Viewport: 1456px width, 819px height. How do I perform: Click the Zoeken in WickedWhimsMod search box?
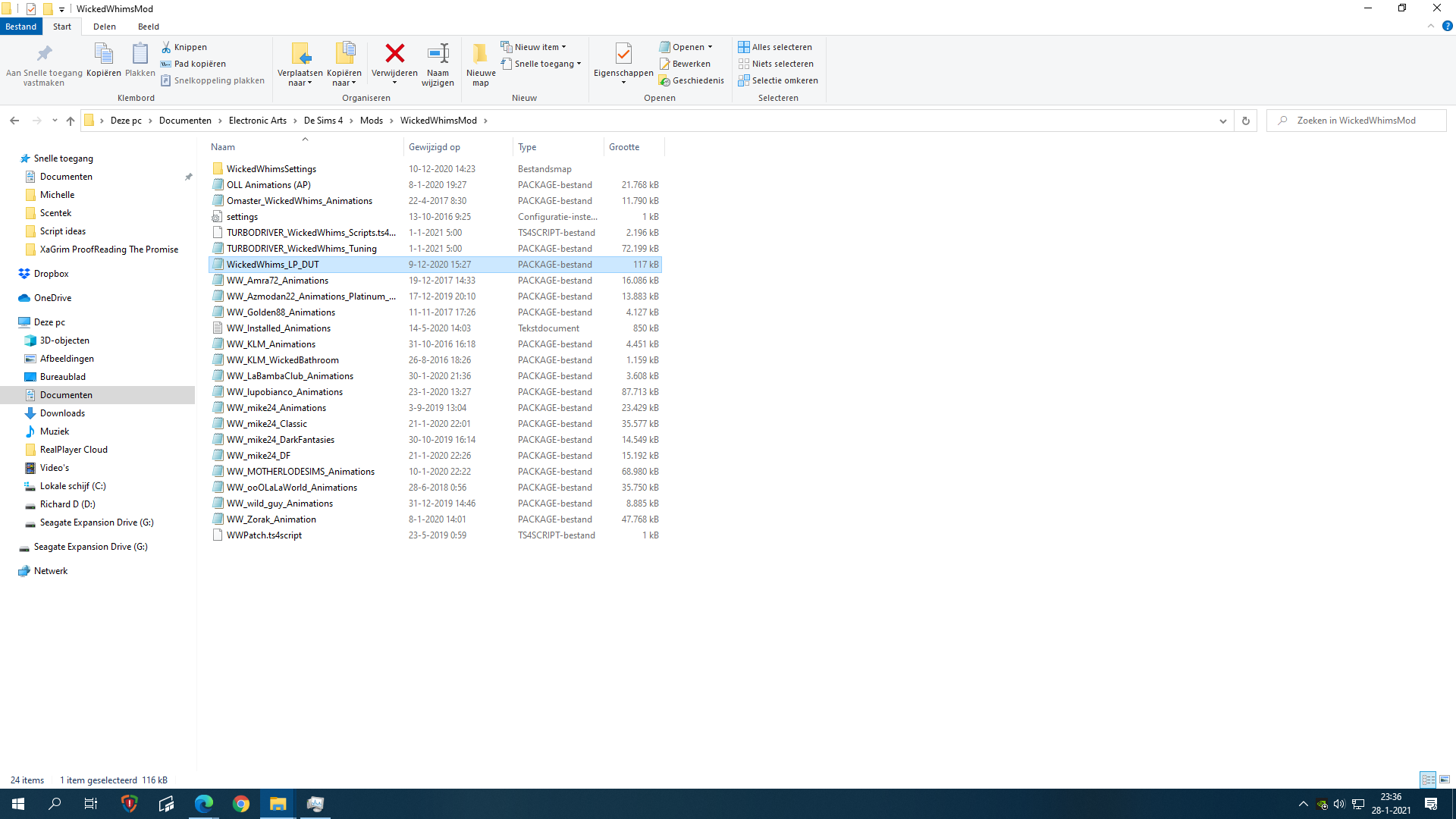point(1356,121)
